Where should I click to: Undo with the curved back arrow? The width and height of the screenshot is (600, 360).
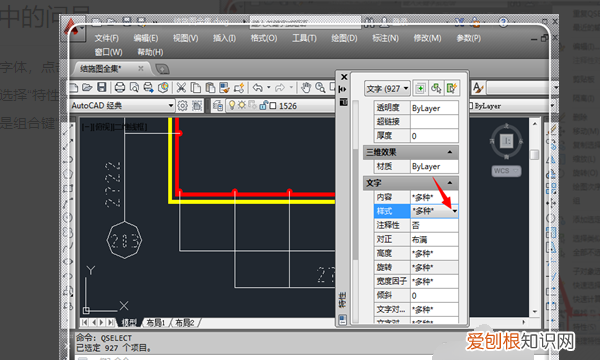pos(258,88)
